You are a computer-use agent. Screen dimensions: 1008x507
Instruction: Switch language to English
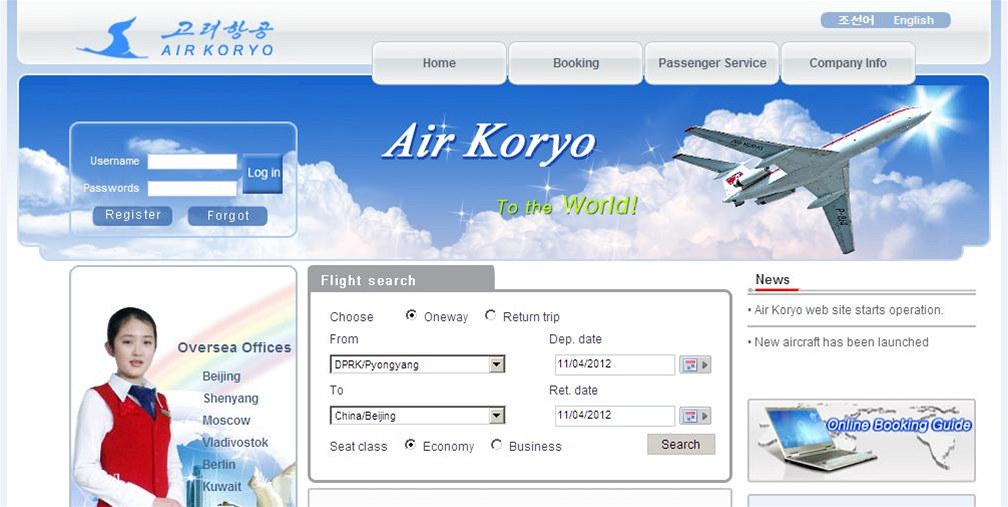tap(914, 21)
